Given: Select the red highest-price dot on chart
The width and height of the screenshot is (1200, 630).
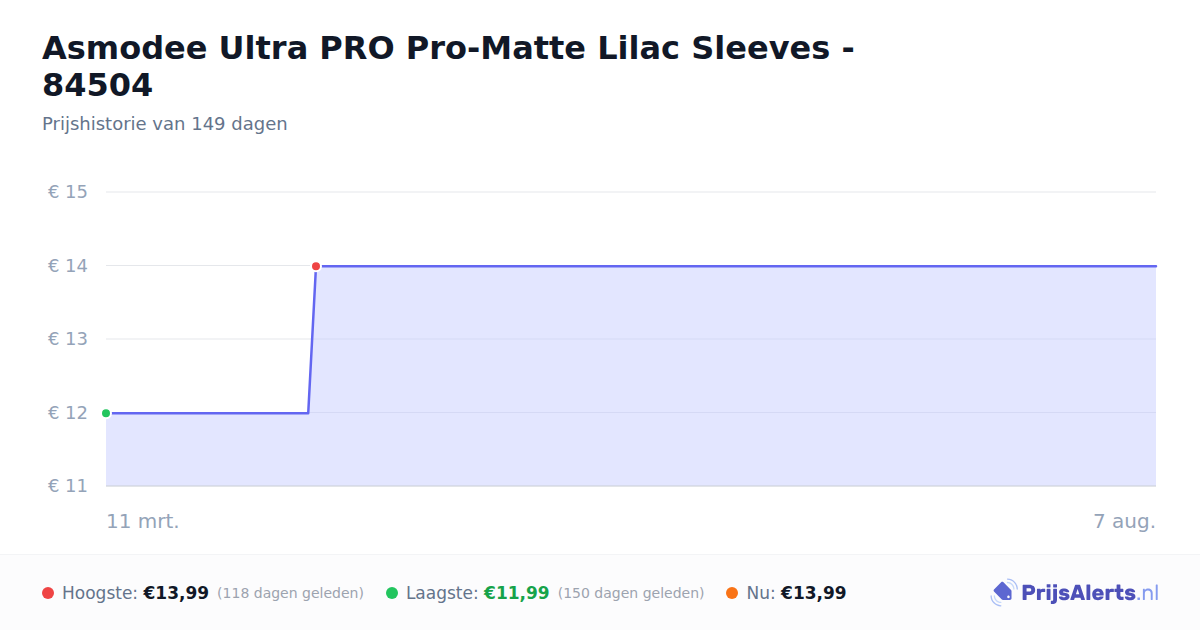Looking at the screenshot, I should pos(316,266).
